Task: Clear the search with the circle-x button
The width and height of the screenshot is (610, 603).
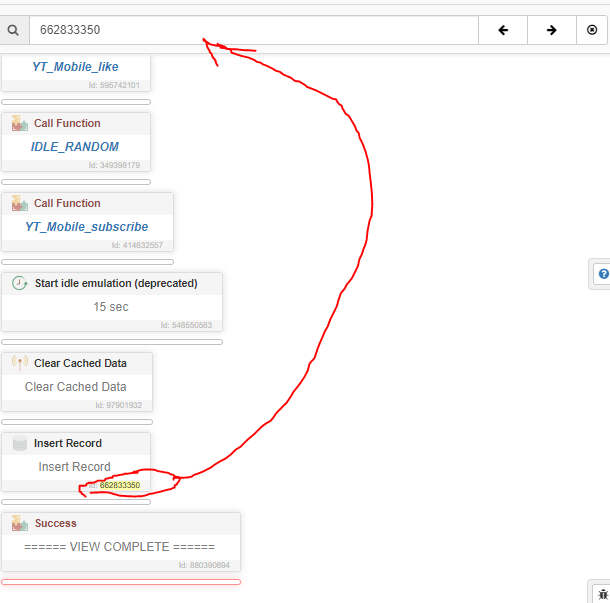Action: click(592, 30)
